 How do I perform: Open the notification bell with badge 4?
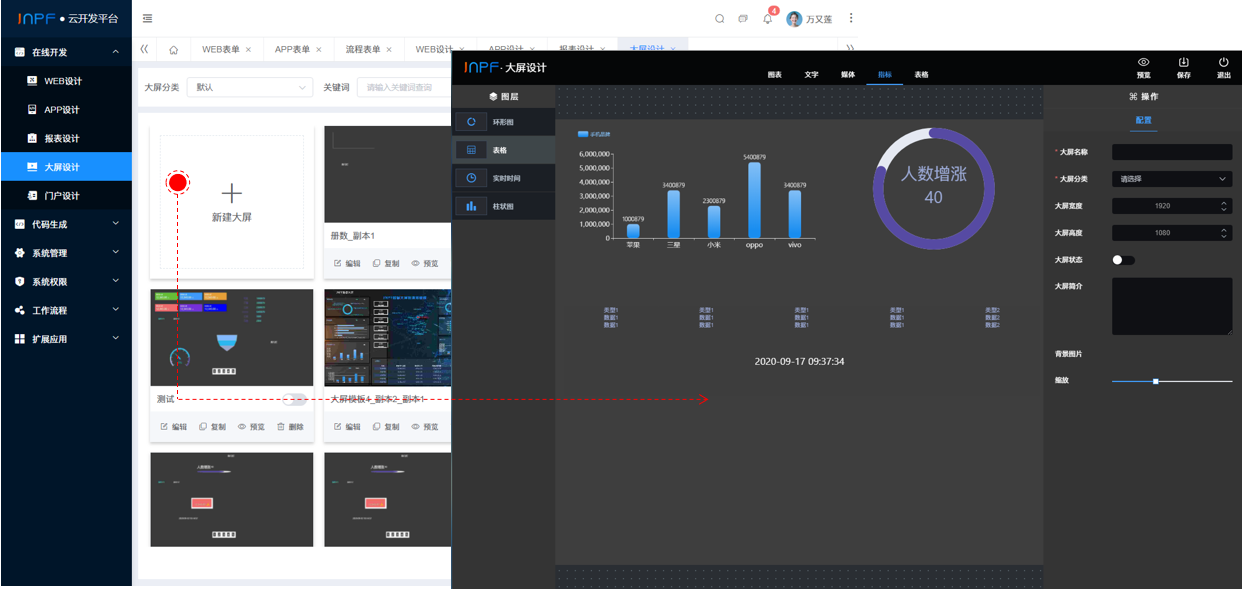768,18
